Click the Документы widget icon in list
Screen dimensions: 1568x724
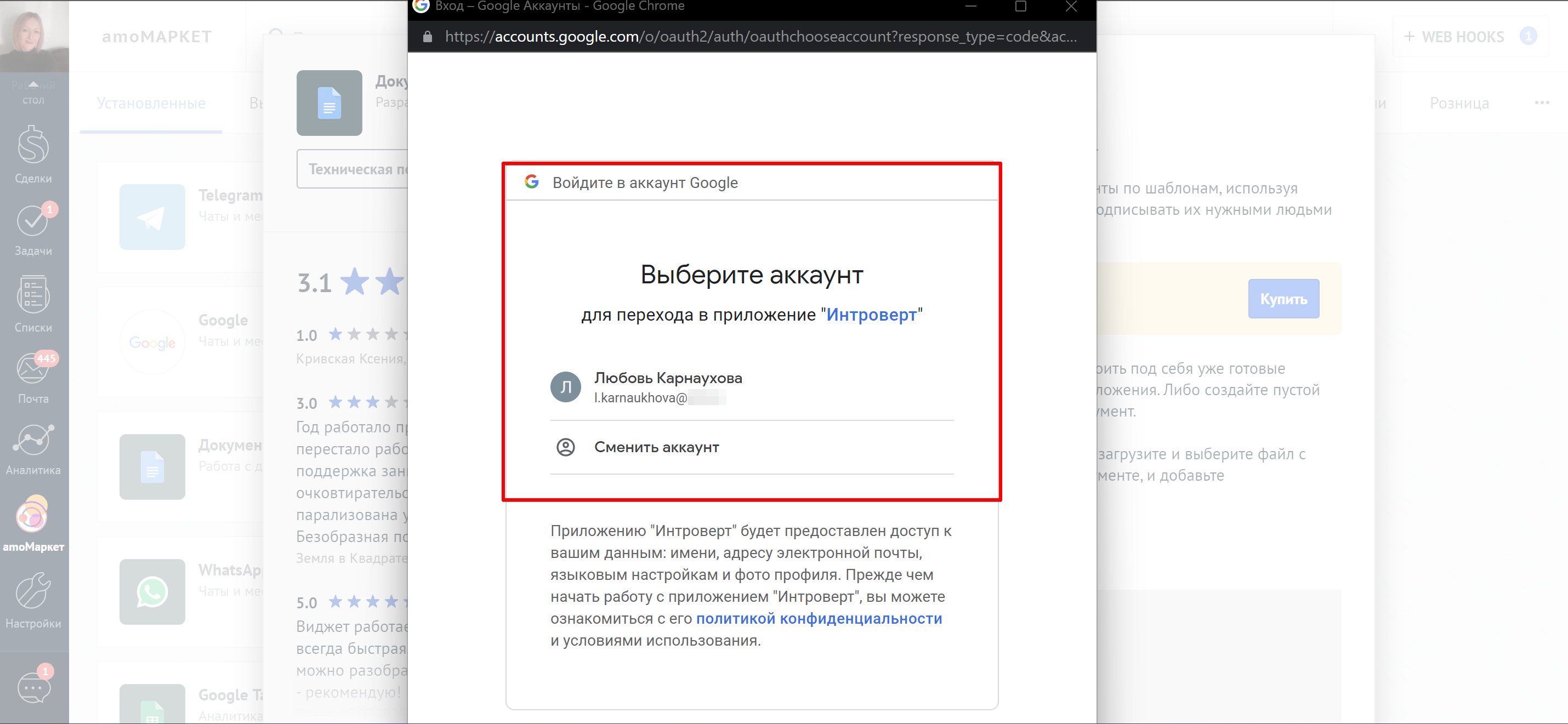pos(152,466)
